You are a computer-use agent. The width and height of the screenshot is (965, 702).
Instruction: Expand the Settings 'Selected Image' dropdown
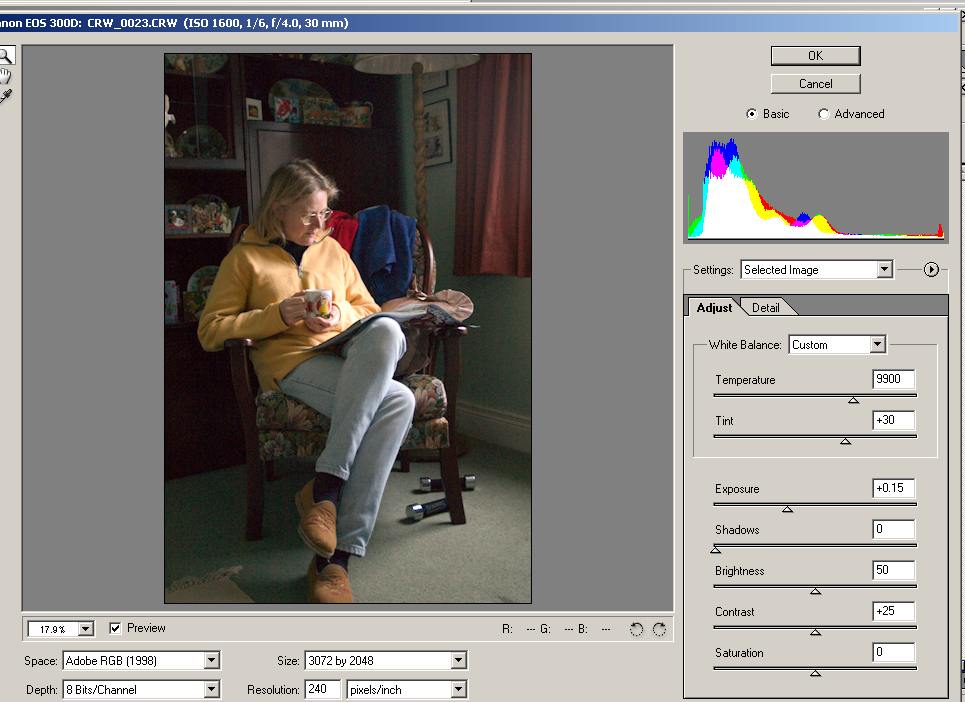(x=883, y=270)
